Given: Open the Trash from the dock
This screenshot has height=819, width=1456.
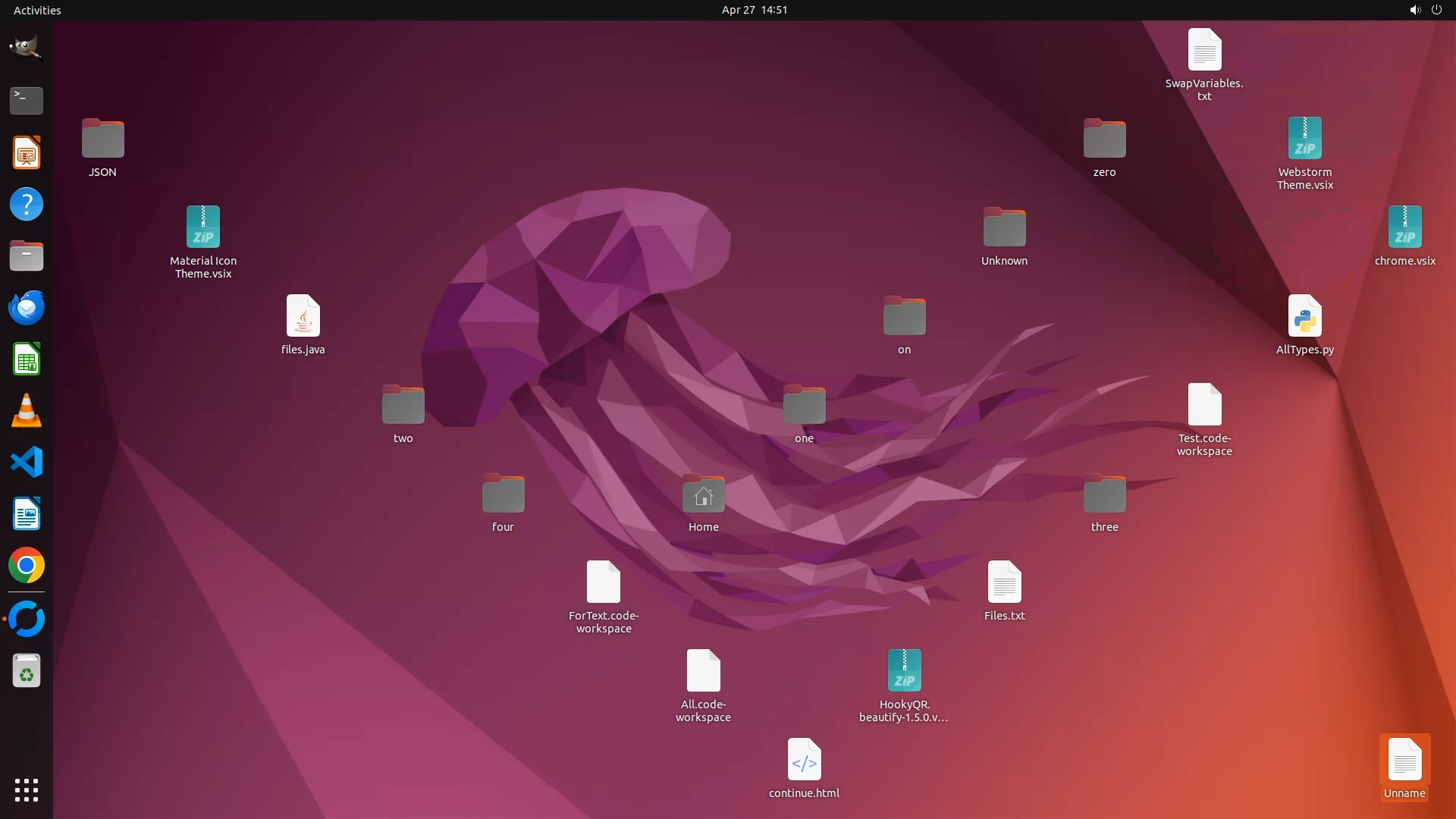Looking at the screenshot, I should click(27, 671).
